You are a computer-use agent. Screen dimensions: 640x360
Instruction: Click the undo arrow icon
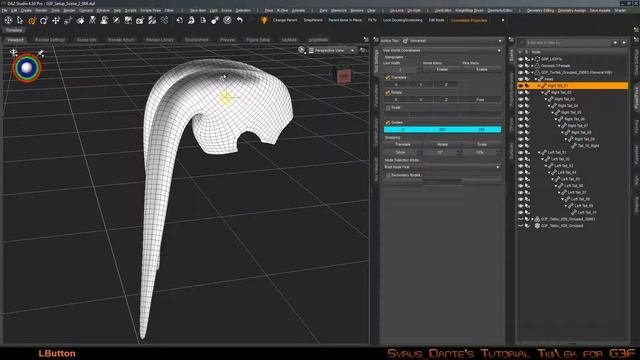click(x=240, y=20)
